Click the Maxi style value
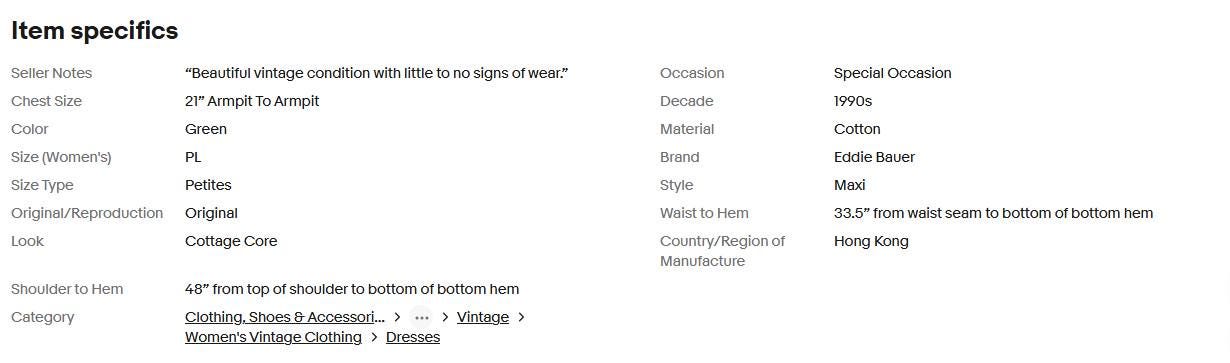The width and height of the screenshot is (1230, 363). click(x=850, y=185)
